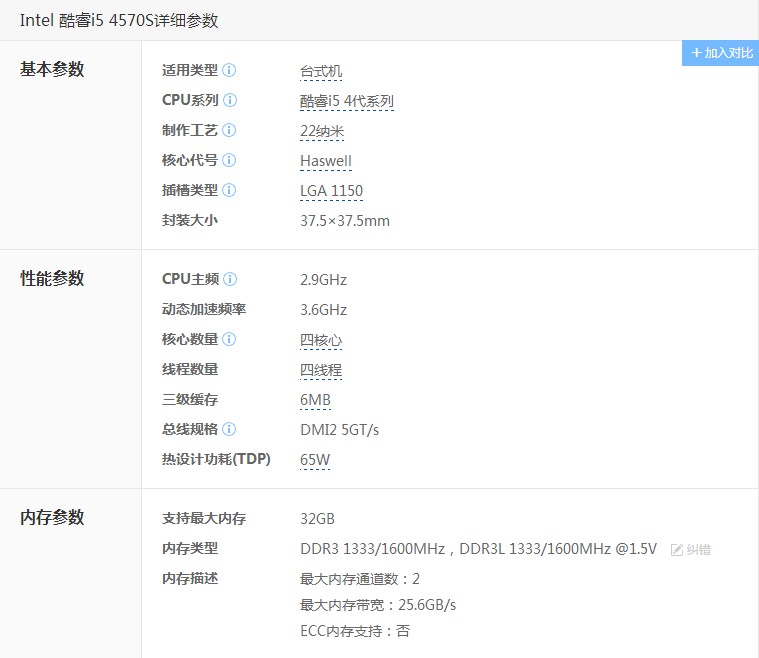The image size is (759, 658).
Task: Click the info icon beside CPU主频
Action: click(x=230, y=279)
